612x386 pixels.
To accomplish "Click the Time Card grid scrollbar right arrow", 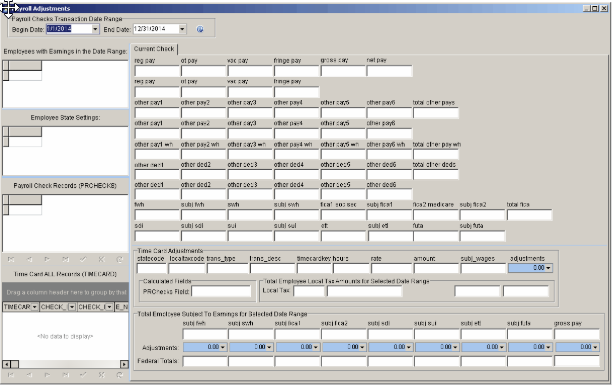I will 124,365.
